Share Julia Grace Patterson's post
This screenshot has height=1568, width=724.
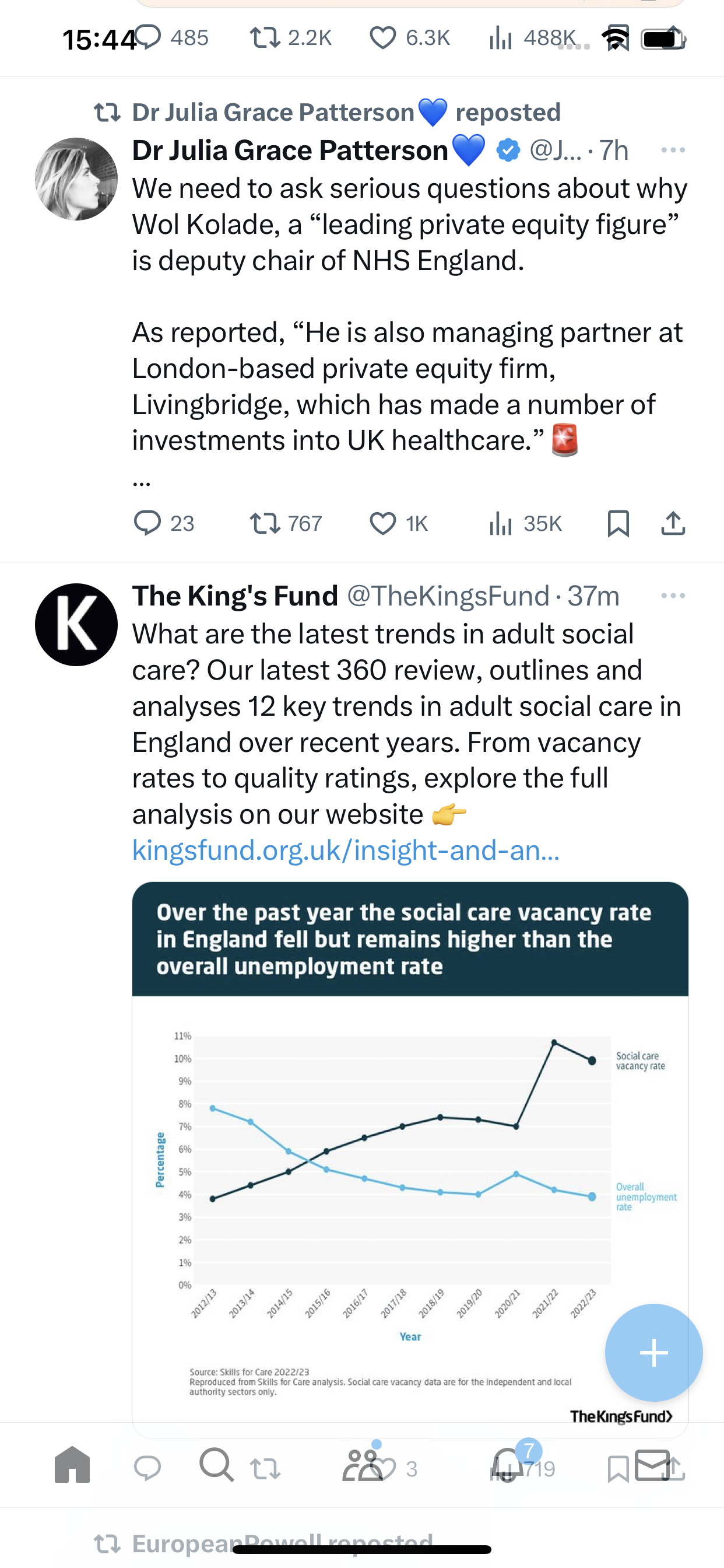point(673,523)
